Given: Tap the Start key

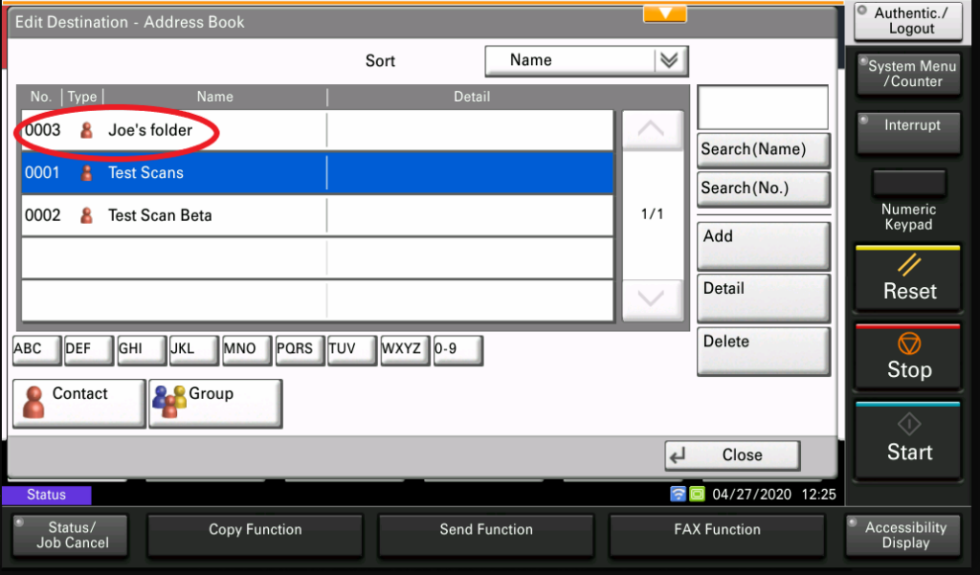Looking at the screenshot, I should click(x=908, y=441).
